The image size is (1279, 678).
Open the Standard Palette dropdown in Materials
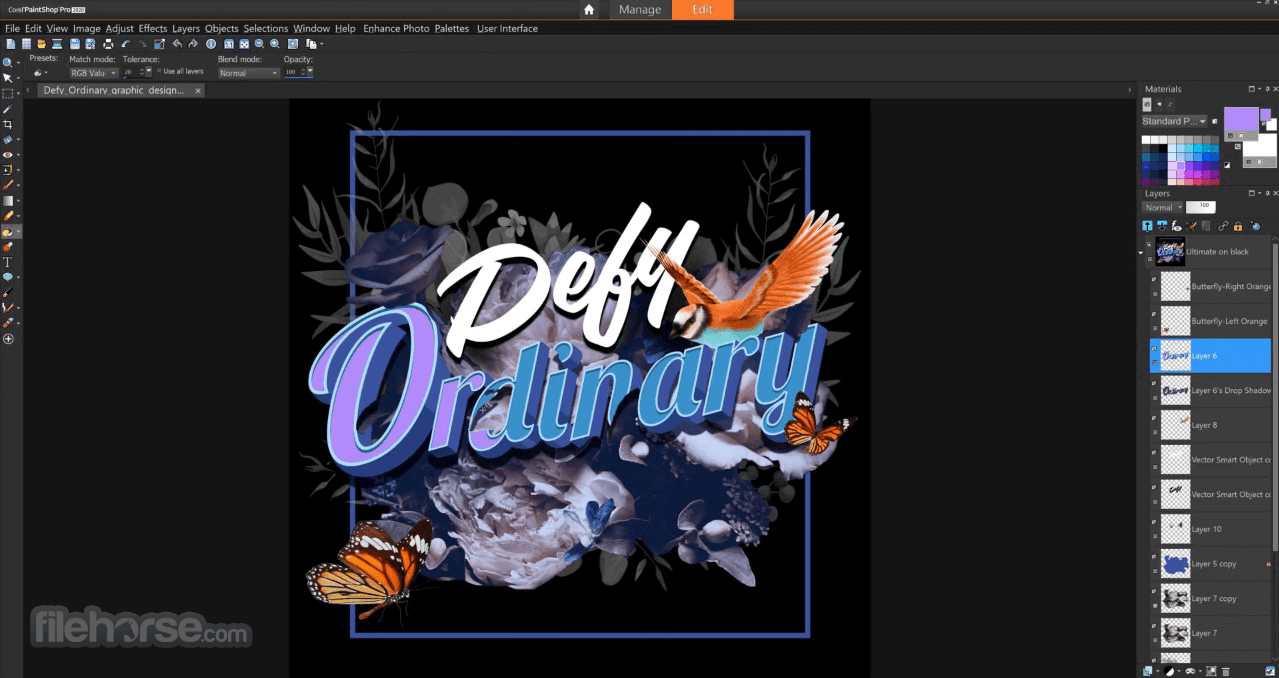[1174, 121]
